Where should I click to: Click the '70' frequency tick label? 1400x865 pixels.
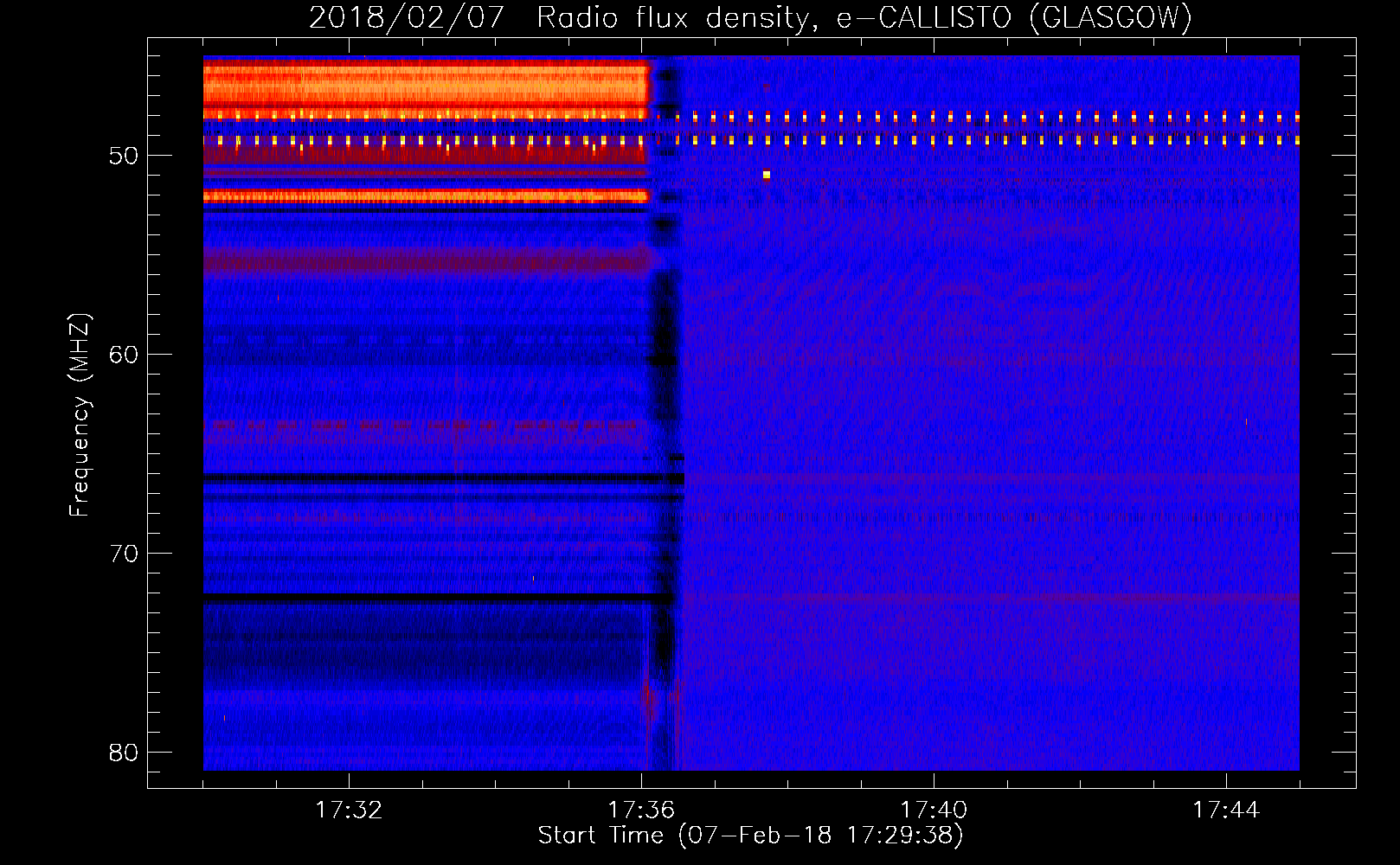click(124, 554)
